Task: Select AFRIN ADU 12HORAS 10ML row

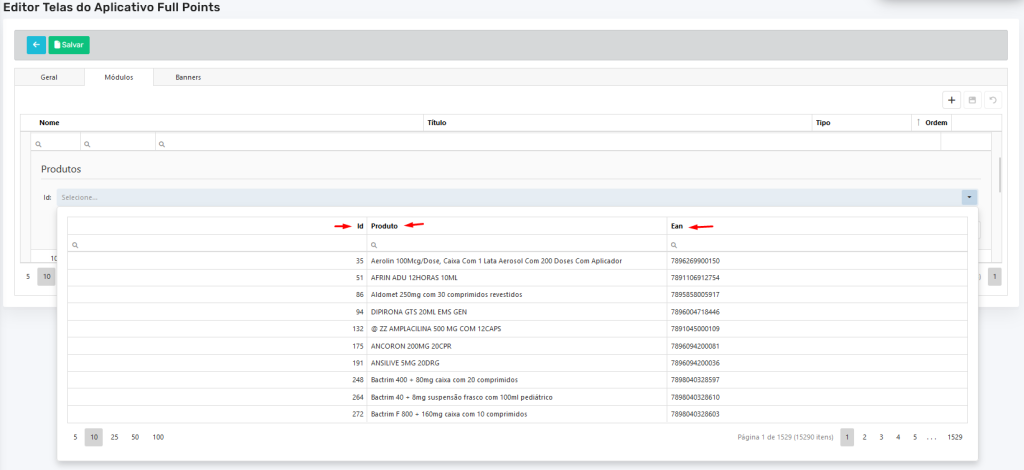Action: (517, 277)
